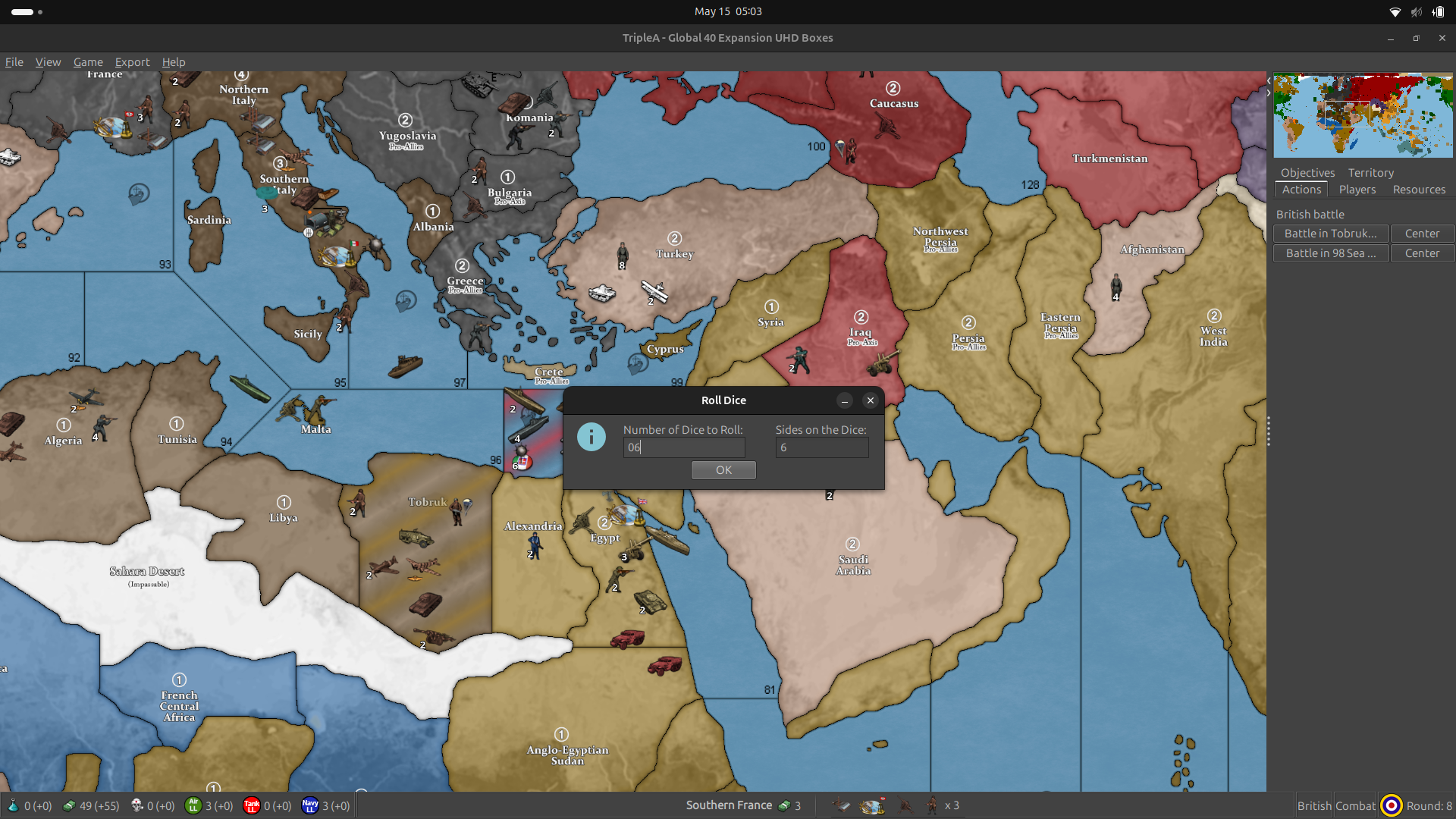
Task: Open the Export menu
Action: (x=132, y=62)
